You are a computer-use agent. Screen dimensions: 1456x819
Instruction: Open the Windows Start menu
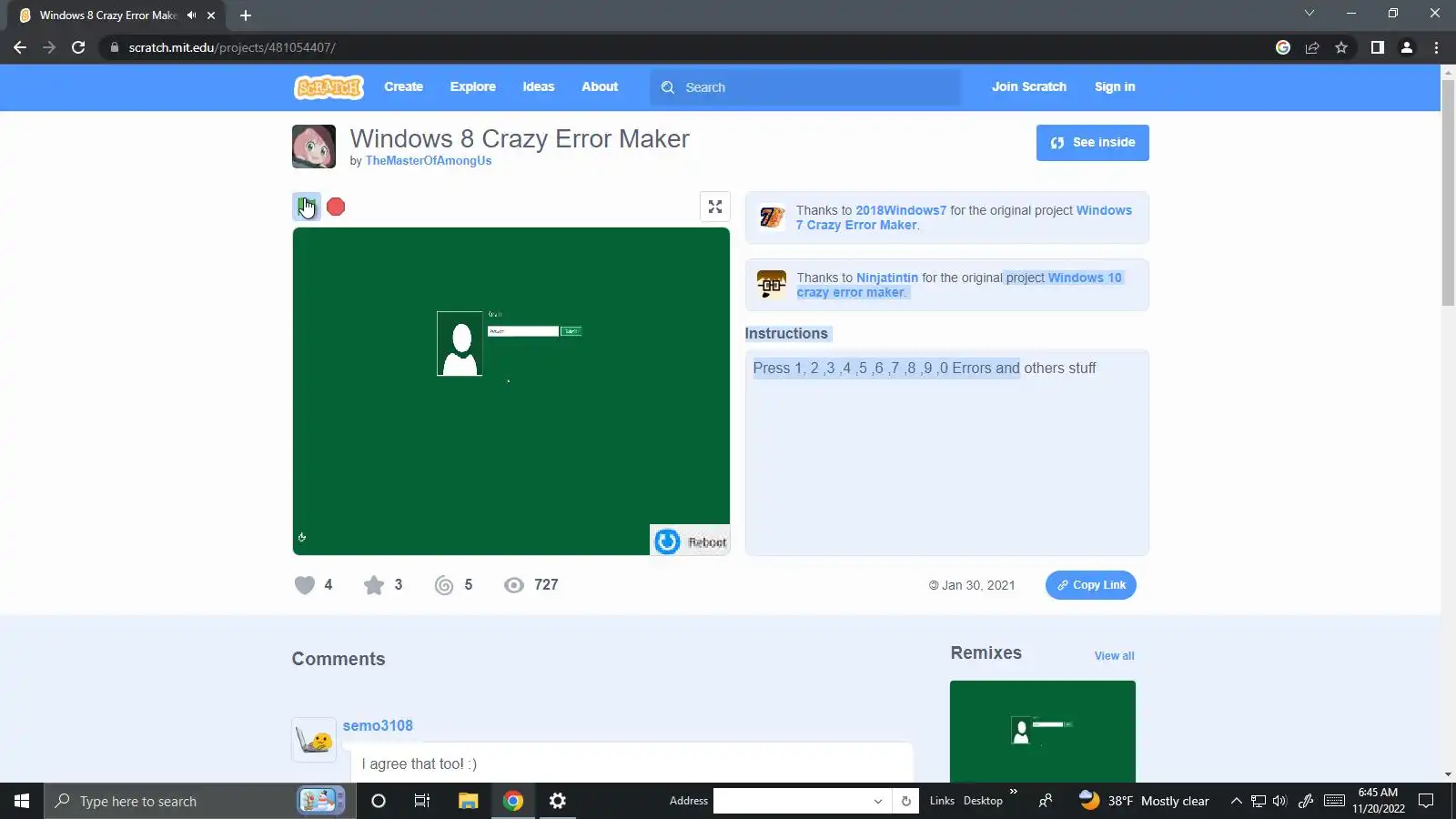(x=22, y=801)
